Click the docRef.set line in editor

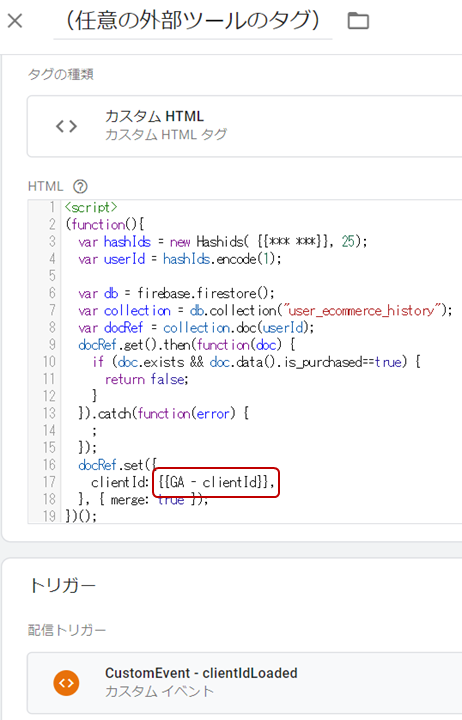tap(118, 465)
